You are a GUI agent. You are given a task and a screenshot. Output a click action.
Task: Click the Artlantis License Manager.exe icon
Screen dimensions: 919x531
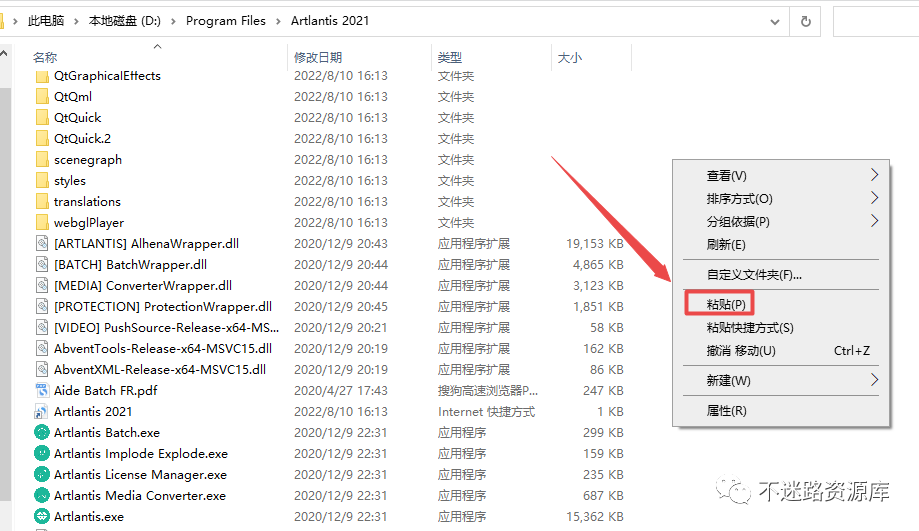42,475
